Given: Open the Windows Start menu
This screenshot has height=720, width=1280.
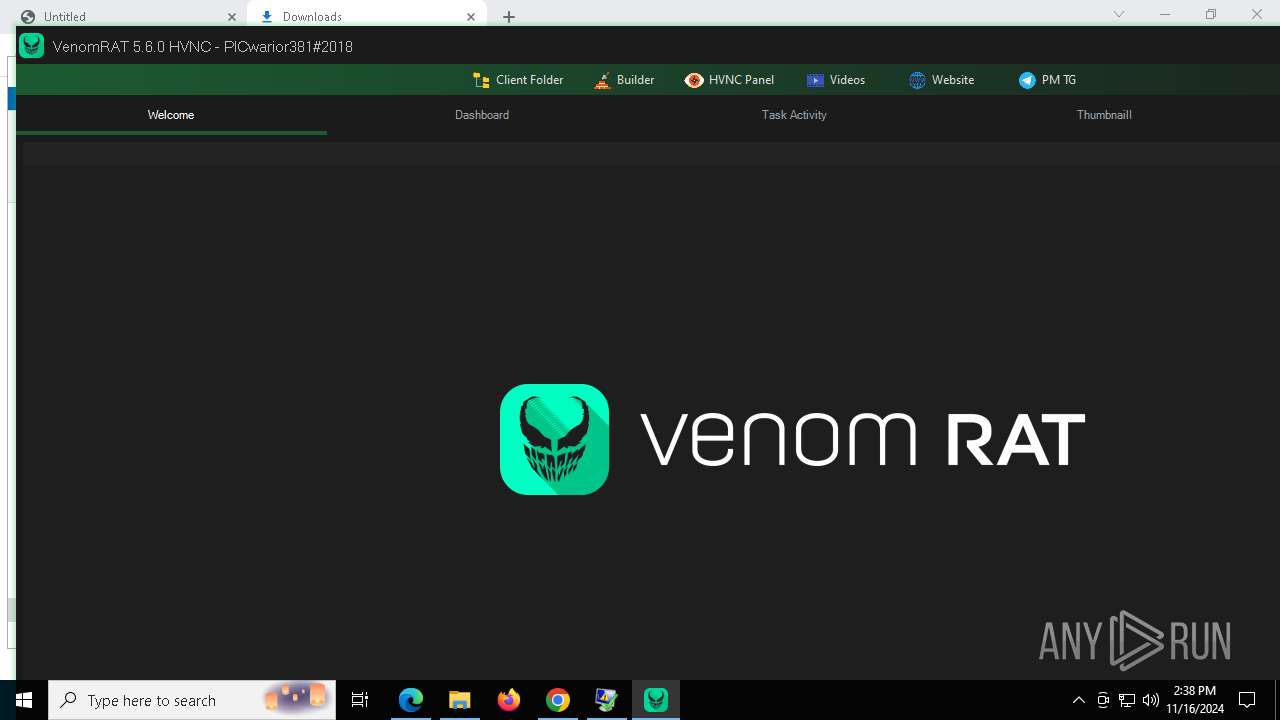Looking at the screenshot, I should [x=24, y=700].
